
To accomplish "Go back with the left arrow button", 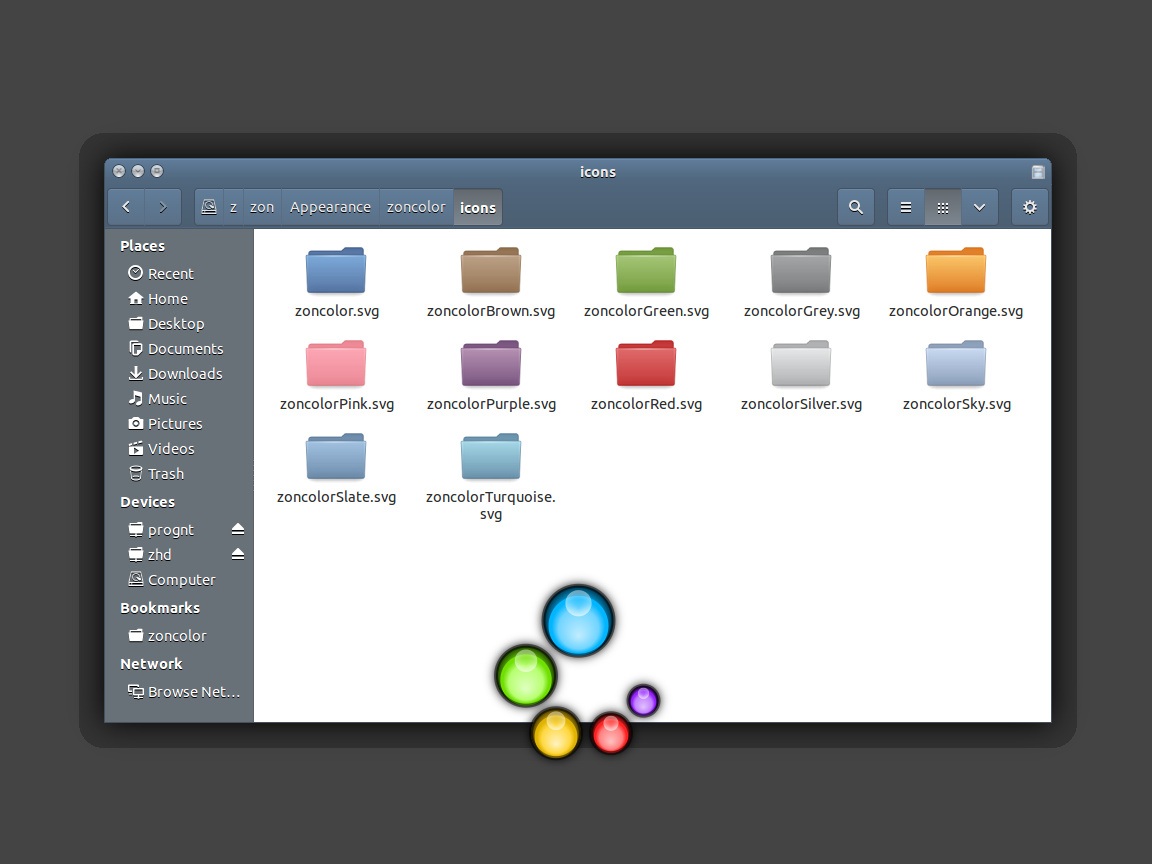I will pyautogui.click(x=126, y=207).
